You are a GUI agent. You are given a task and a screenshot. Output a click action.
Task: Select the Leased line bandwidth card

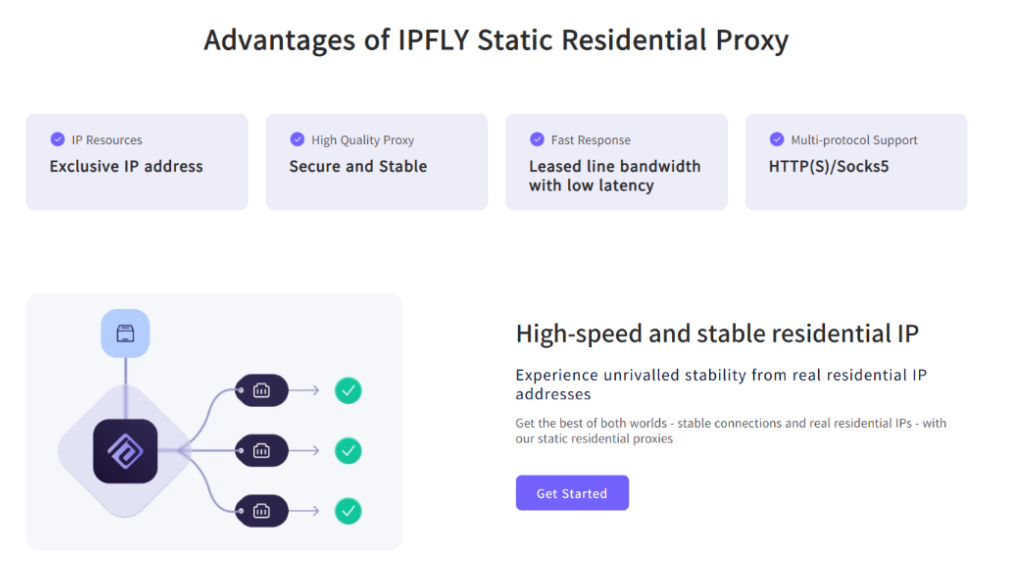pyautogui.click(x=616, y=162)
